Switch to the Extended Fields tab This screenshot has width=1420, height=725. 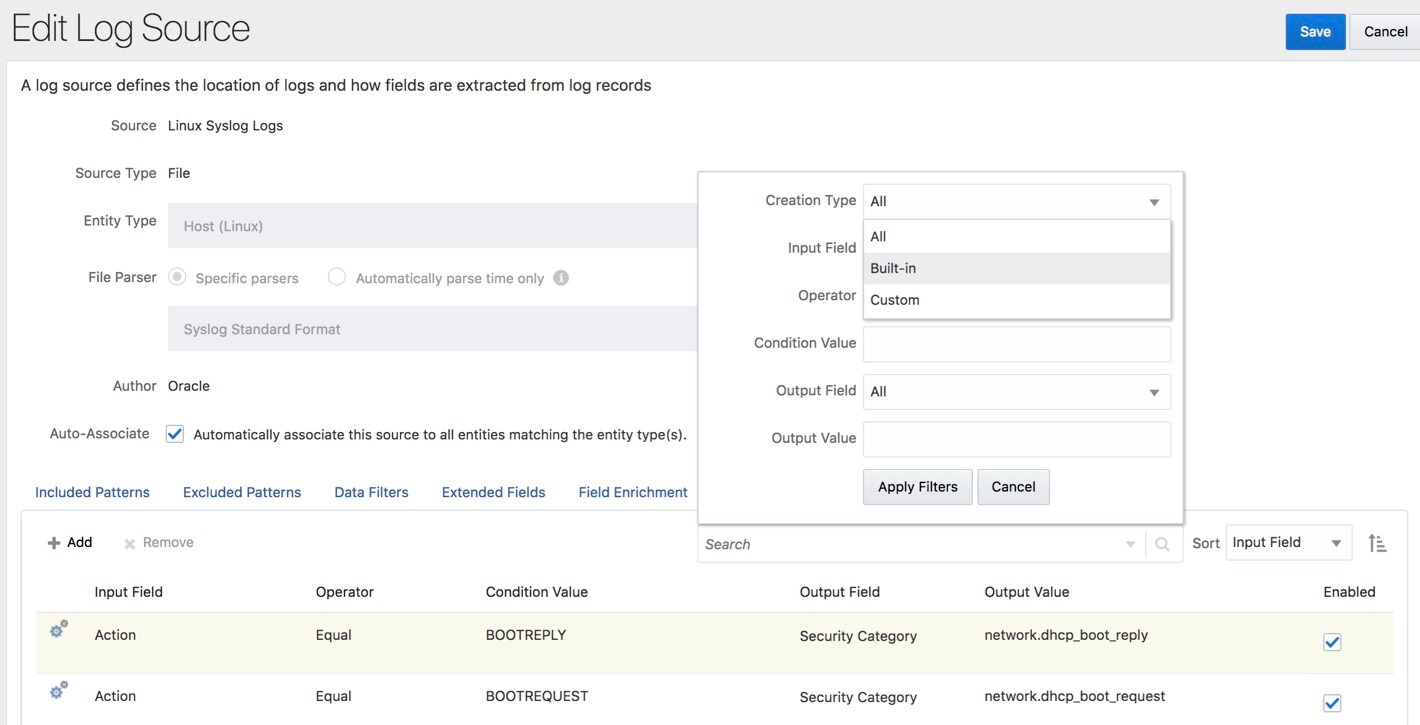pyautogui.click(x=493, y=492)
